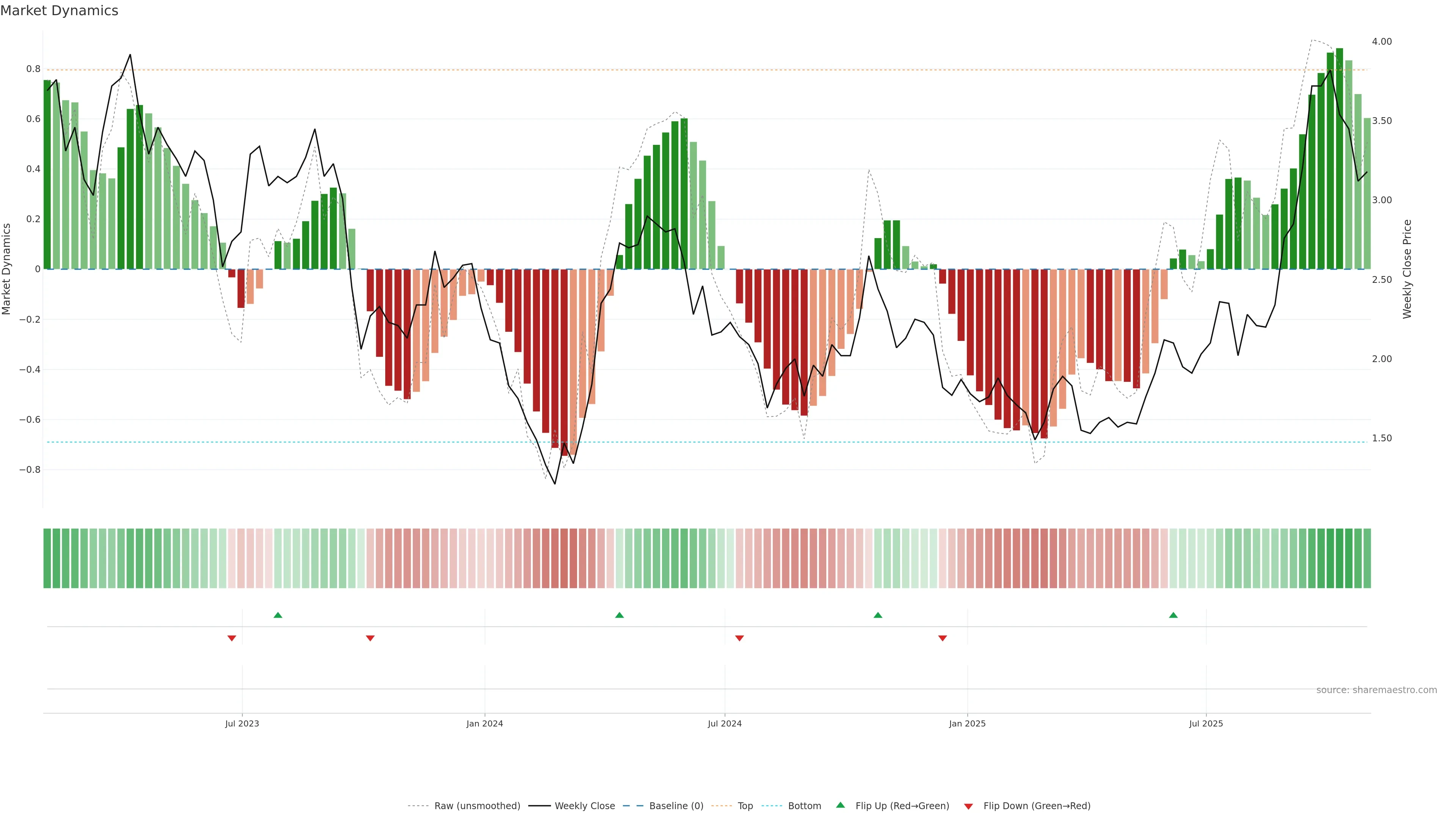Image resolution: width=1456 pixels, height=819 pixels.
Task: Click the green flip-up marker before Jul 2025
Action: pos(1174,615)
